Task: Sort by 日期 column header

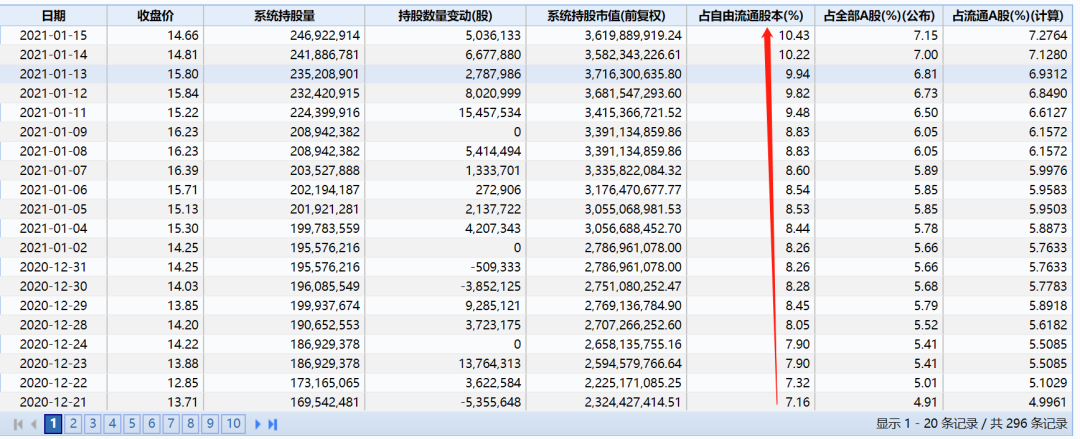Action: point(54,15)
